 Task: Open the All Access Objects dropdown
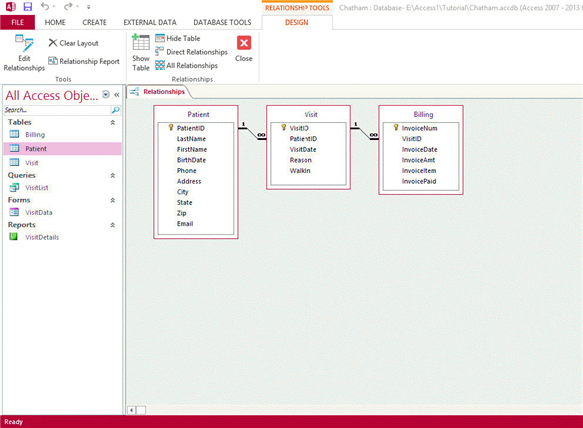(106, 94)
